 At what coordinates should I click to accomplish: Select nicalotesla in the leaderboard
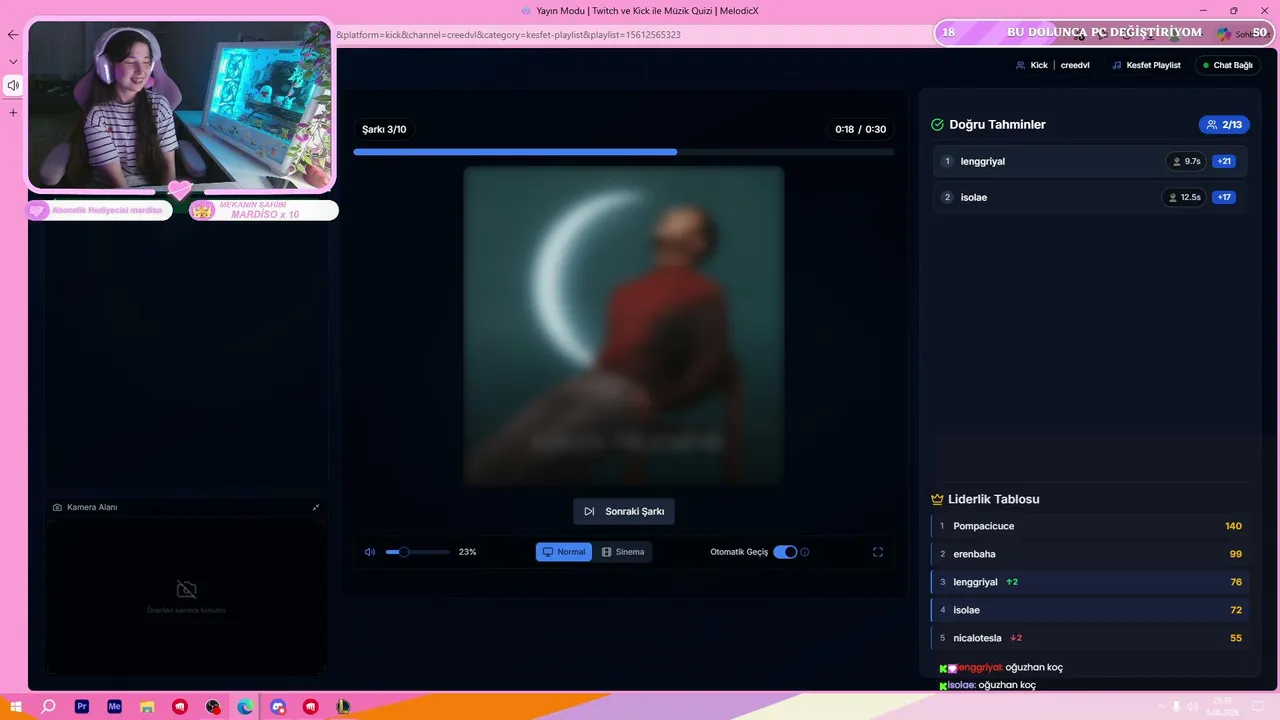pyautogui.click(x=1090, y=638)
